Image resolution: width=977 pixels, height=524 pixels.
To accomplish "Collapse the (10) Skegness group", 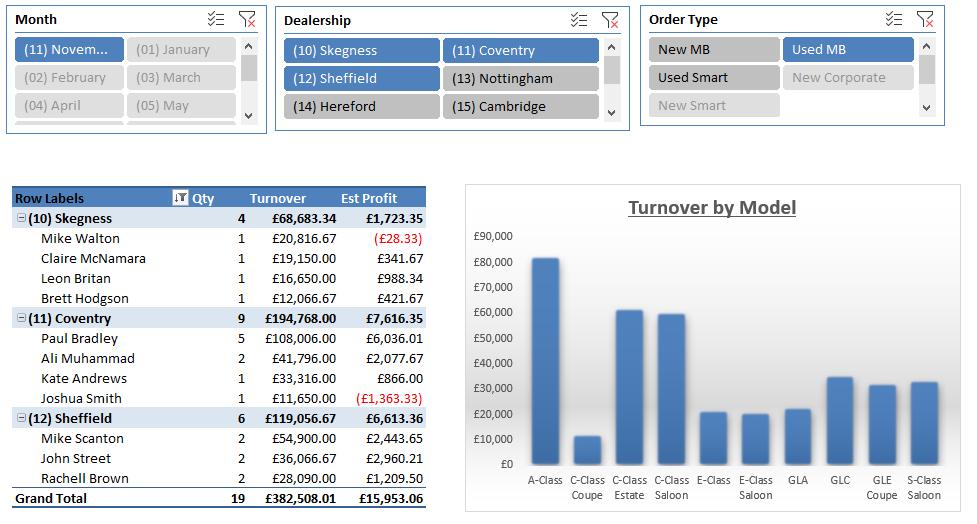I will [x=21, y=218].
